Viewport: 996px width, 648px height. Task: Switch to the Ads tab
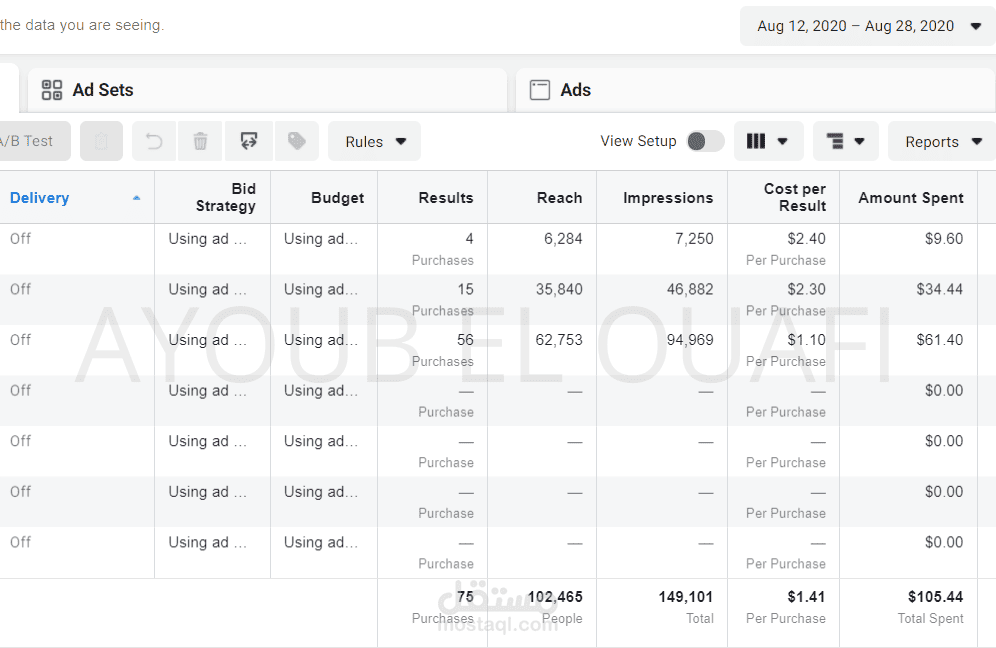tap(755, 90)
